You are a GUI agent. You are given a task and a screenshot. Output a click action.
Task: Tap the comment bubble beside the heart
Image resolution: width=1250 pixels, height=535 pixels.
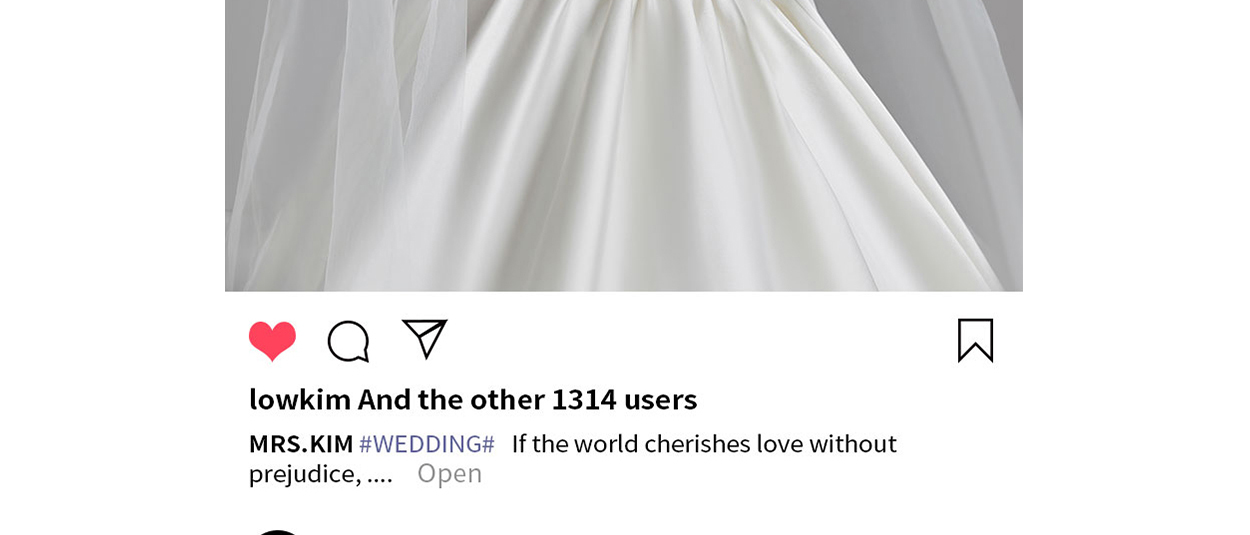pyautogui.click(x=349, y=341)
